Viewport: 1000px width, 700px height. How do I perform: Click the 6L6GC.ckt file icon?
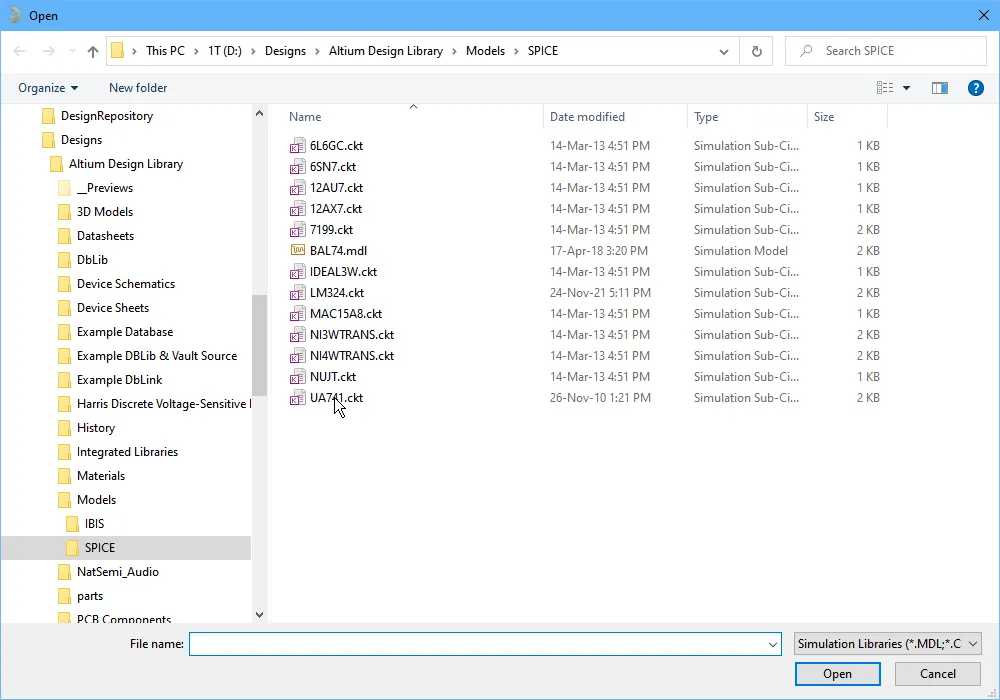click(297, 146)
